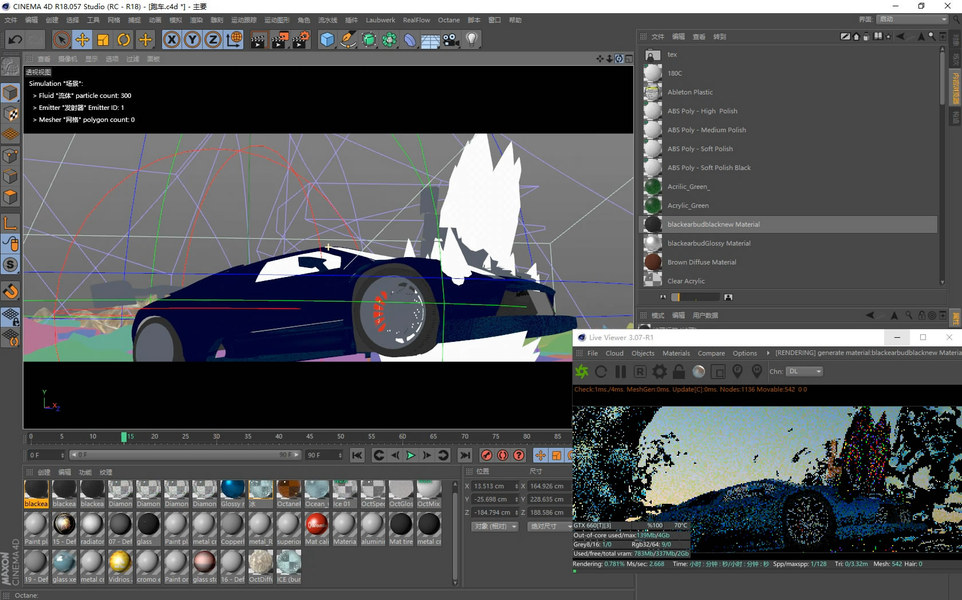
Task: Toggle clay mode sphere icon
Action: coord(698,372)
